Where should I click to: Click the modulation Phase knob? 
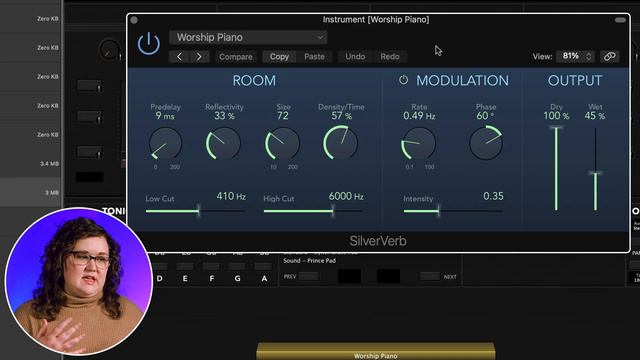pos(486,142)
